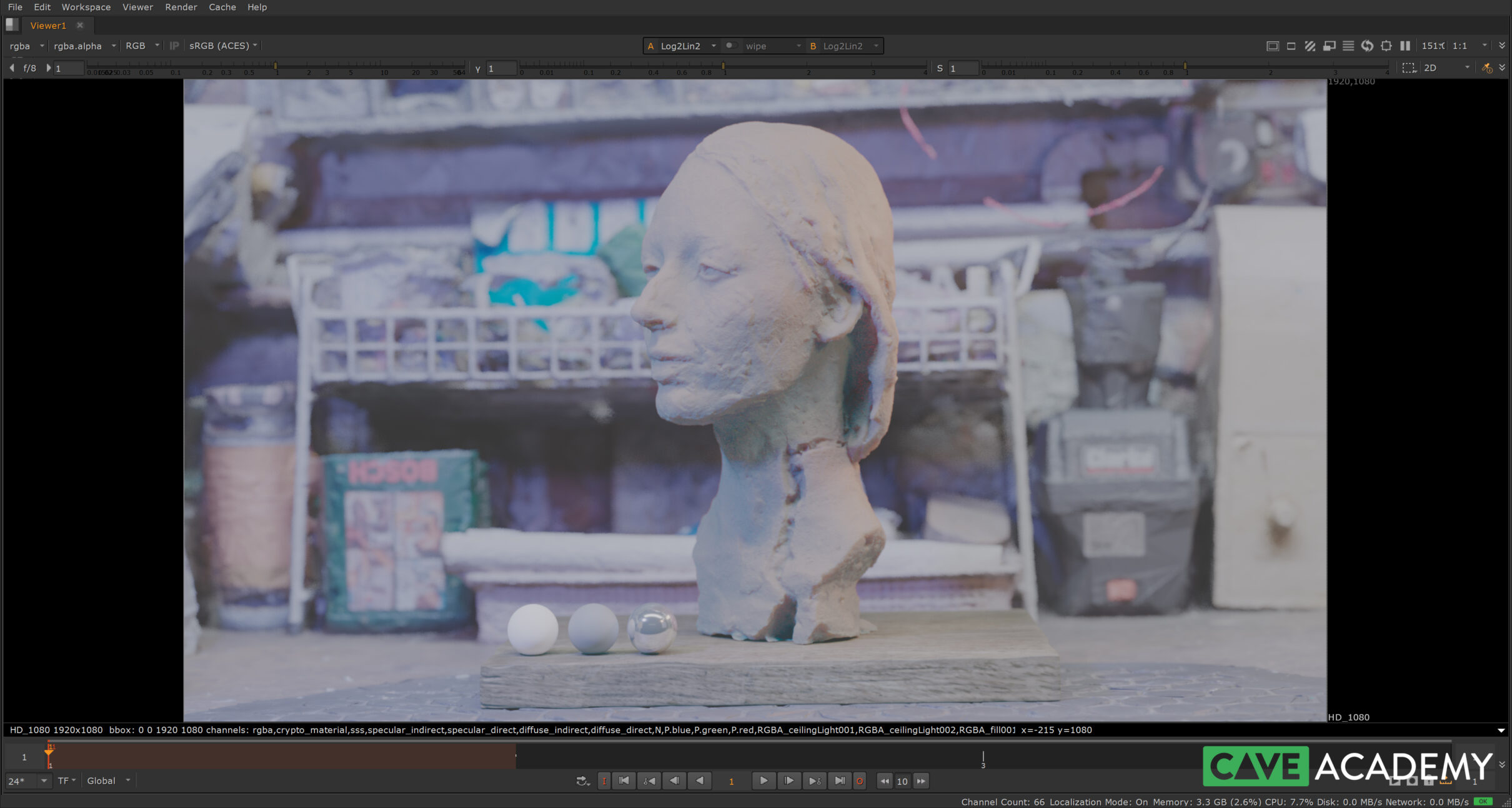
Task: Go to the previous keyframe
Action: [649, 781]
